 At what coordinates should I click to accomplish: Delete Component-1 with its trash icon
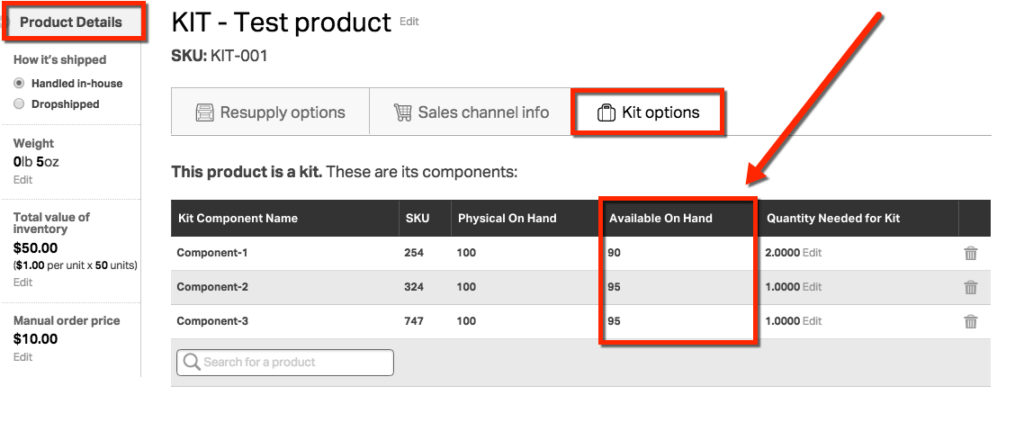coord(970,253)
